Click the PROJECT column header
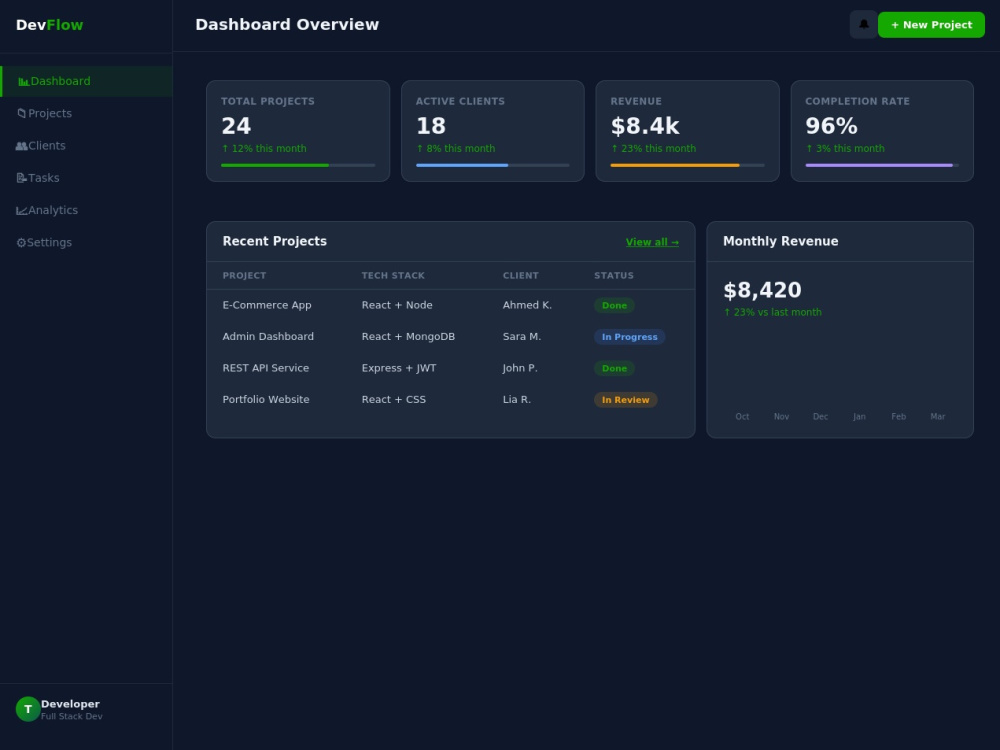1000x750 pixels. (x=244, y=276)
